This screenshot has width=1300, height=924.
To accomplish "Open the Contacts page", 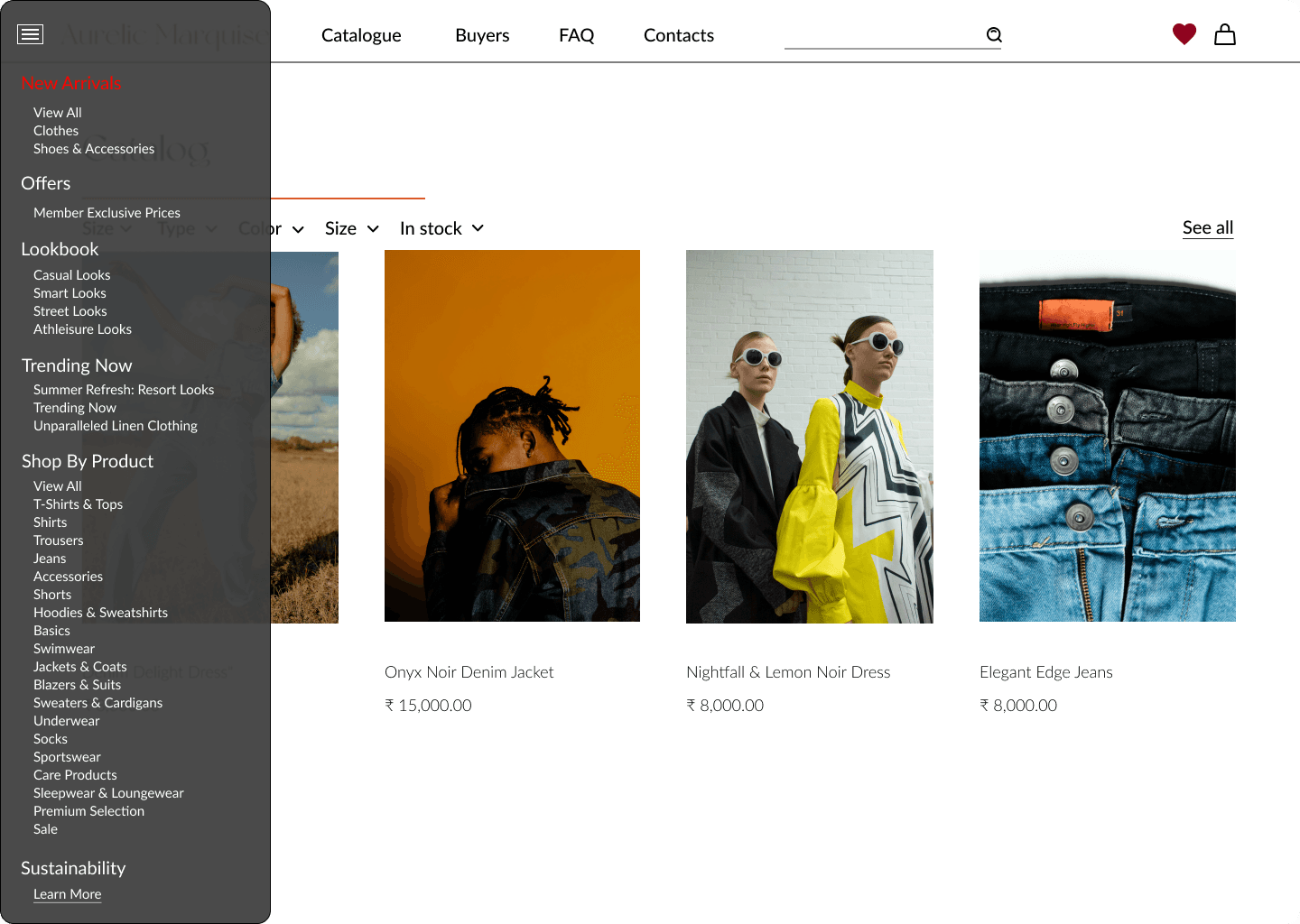I will [679, 35].
